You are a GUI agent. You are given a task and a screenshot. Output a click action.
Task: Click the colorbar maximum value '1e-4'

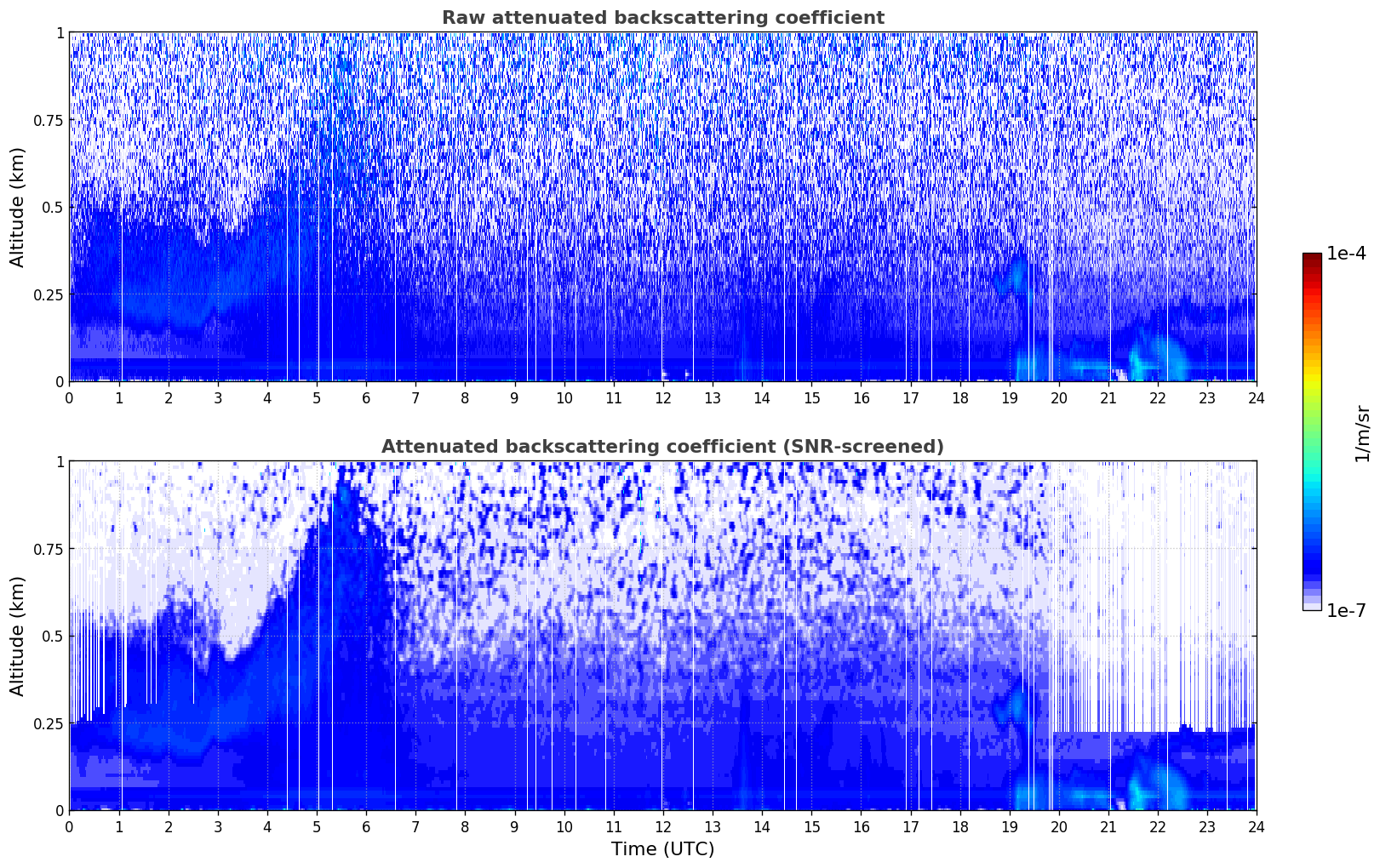point(1346,254)
